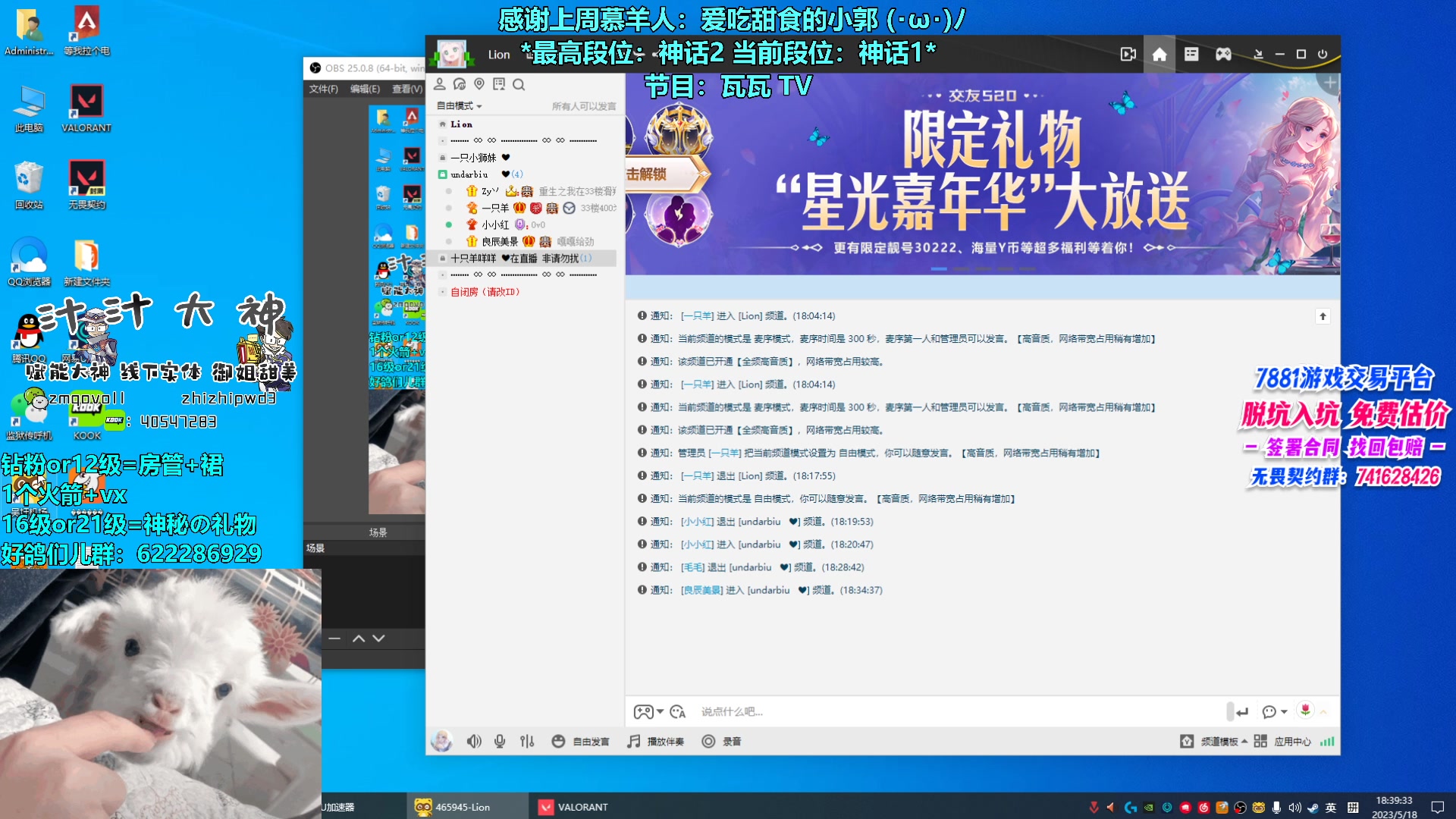Open the game controller icon in YY header
This screenshot has height=819, width=1456.
click(x=1223, y=55)
